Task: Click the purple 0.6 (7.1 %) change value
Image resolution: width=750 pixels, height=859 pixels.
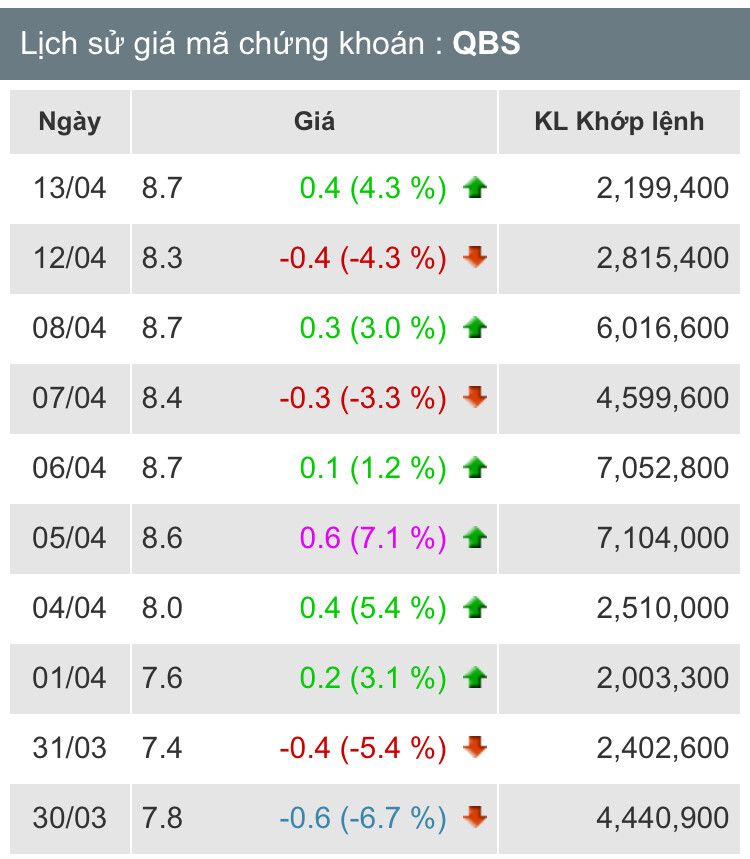Action: [373, 538]
